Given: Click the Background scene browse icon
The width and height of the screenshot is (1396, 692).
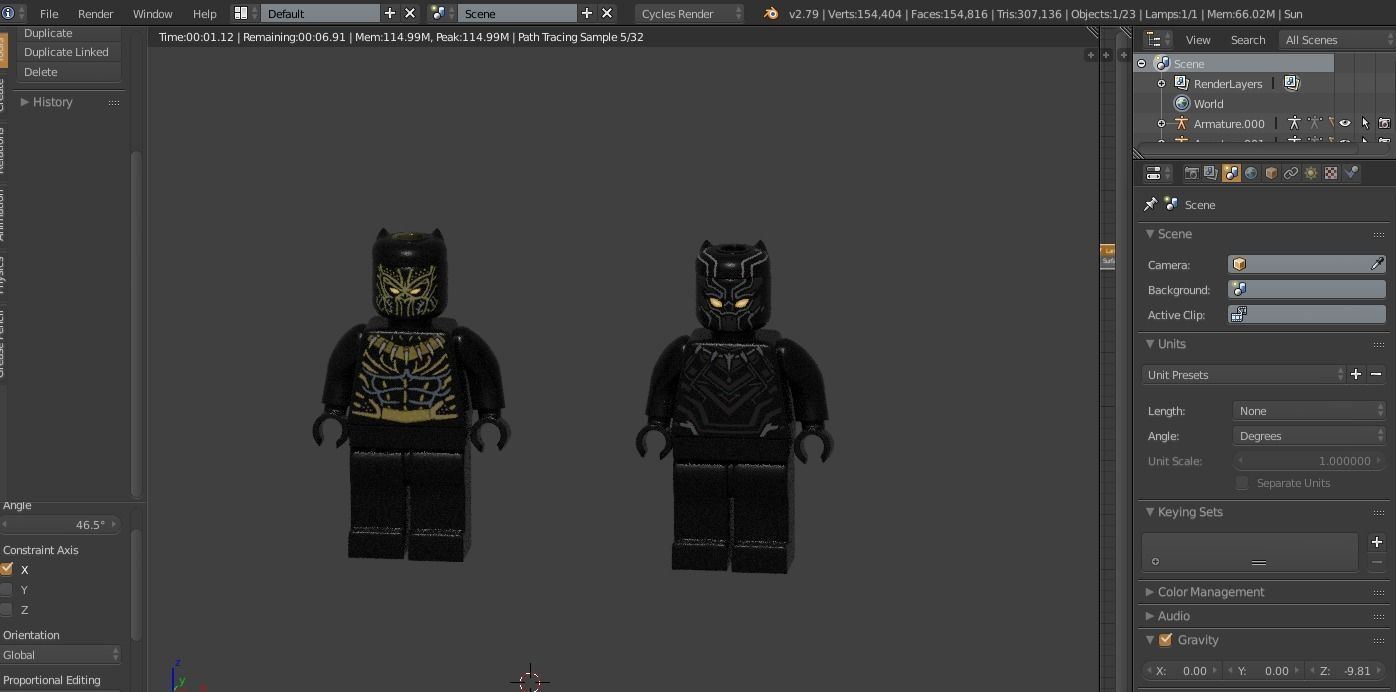Looking at the screenshot, I should [1240, 289].
